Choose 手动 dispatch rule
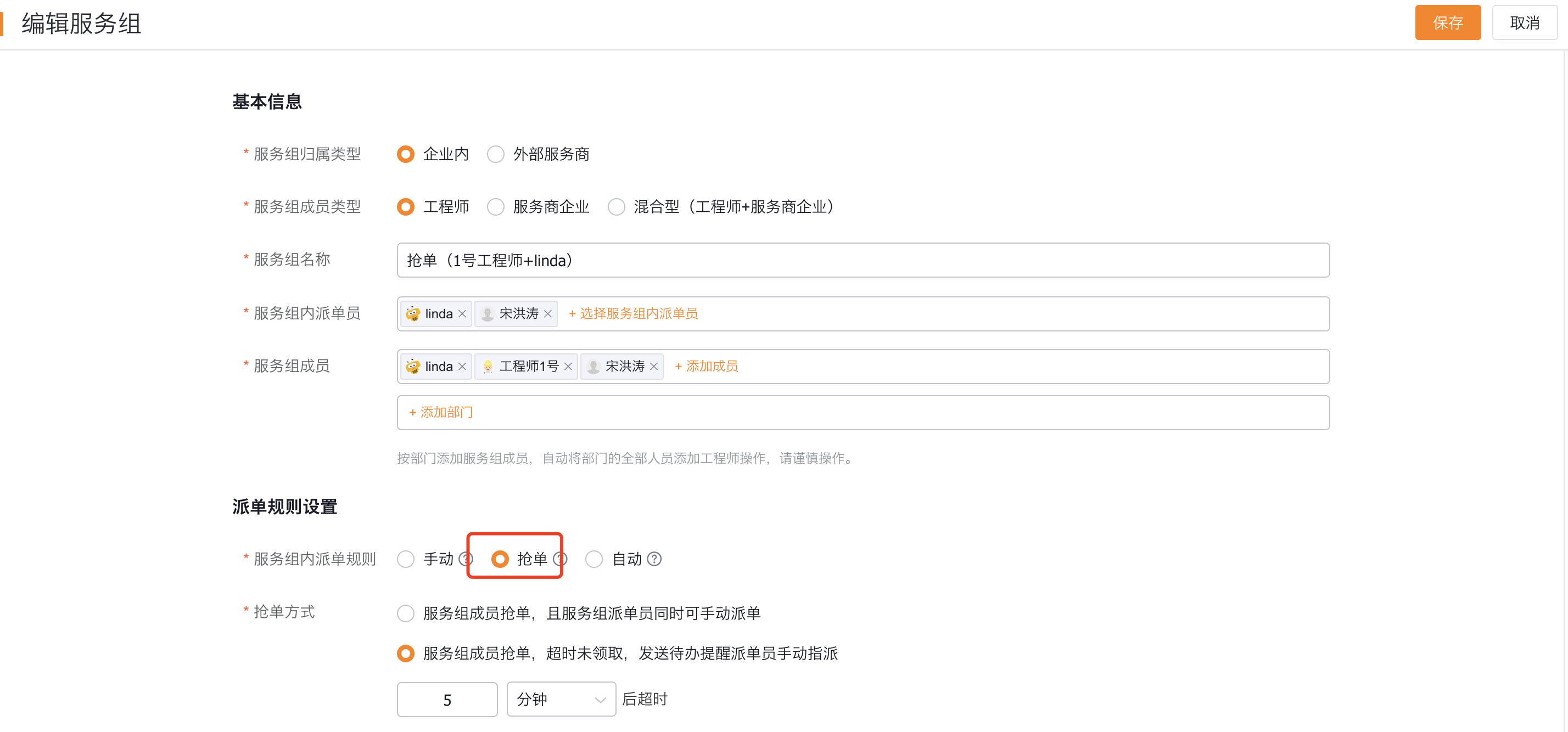The height and width of the screenshot is (732, 1568). coord(405,559)
